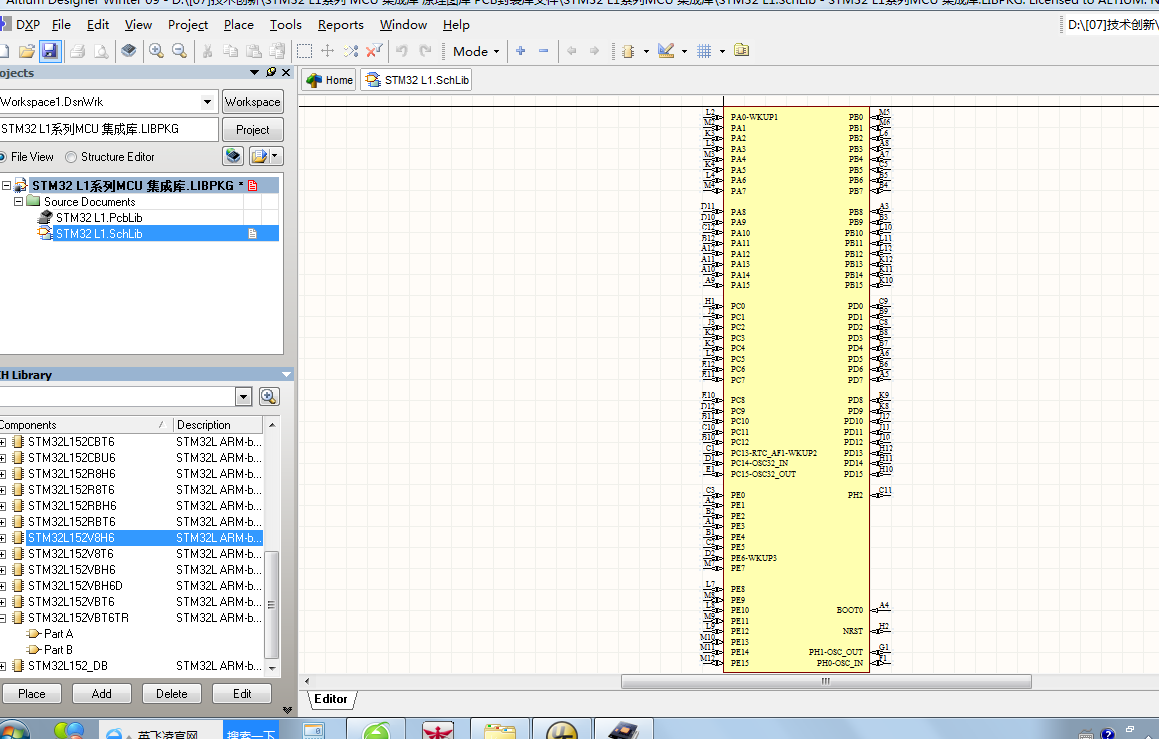
Task: Redo the last undone action
Action: (425, 51)
